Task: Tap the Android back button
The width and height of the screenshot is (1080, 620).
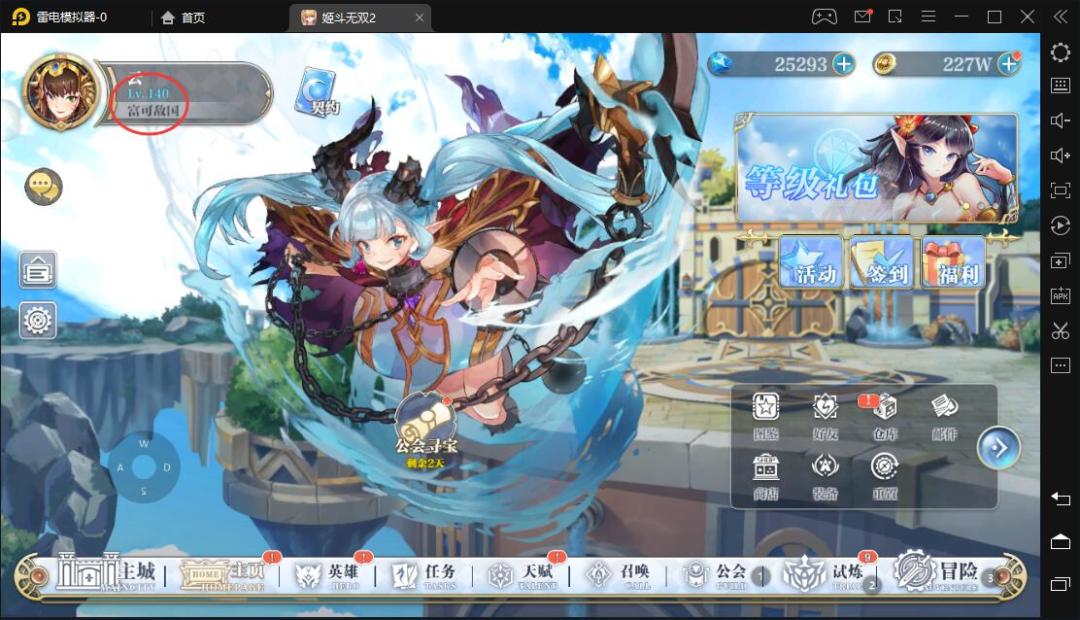Action: (x=1060, y=499)
